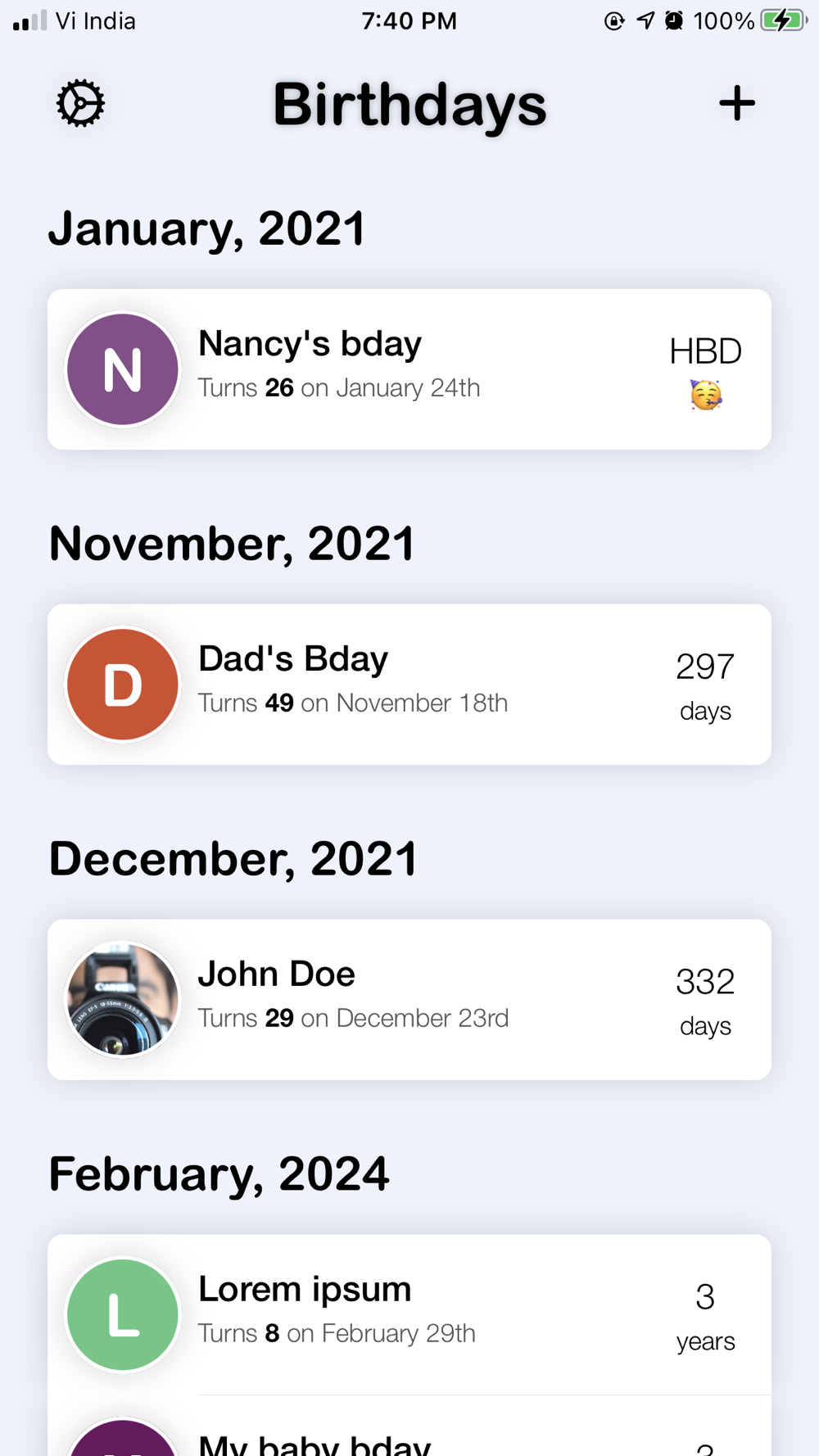Tap the Birthdays page title

tap(409, 105)
